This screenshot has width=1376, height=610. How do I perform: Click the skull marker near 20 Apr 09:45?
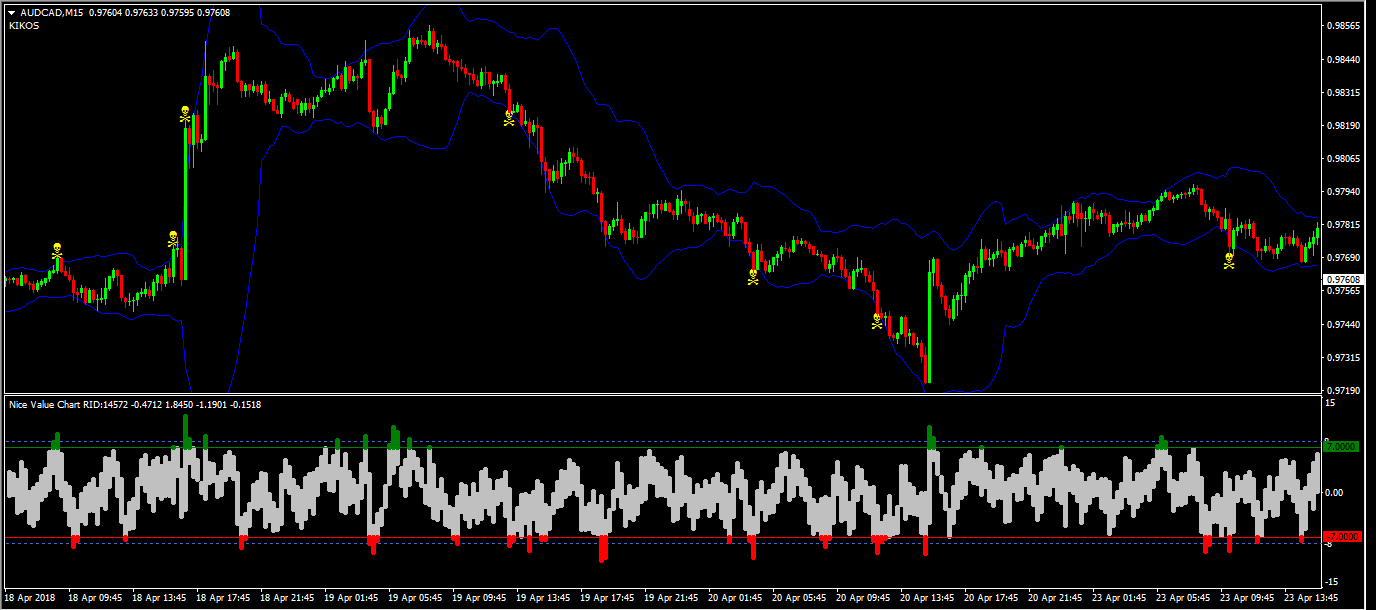(877, 321)
